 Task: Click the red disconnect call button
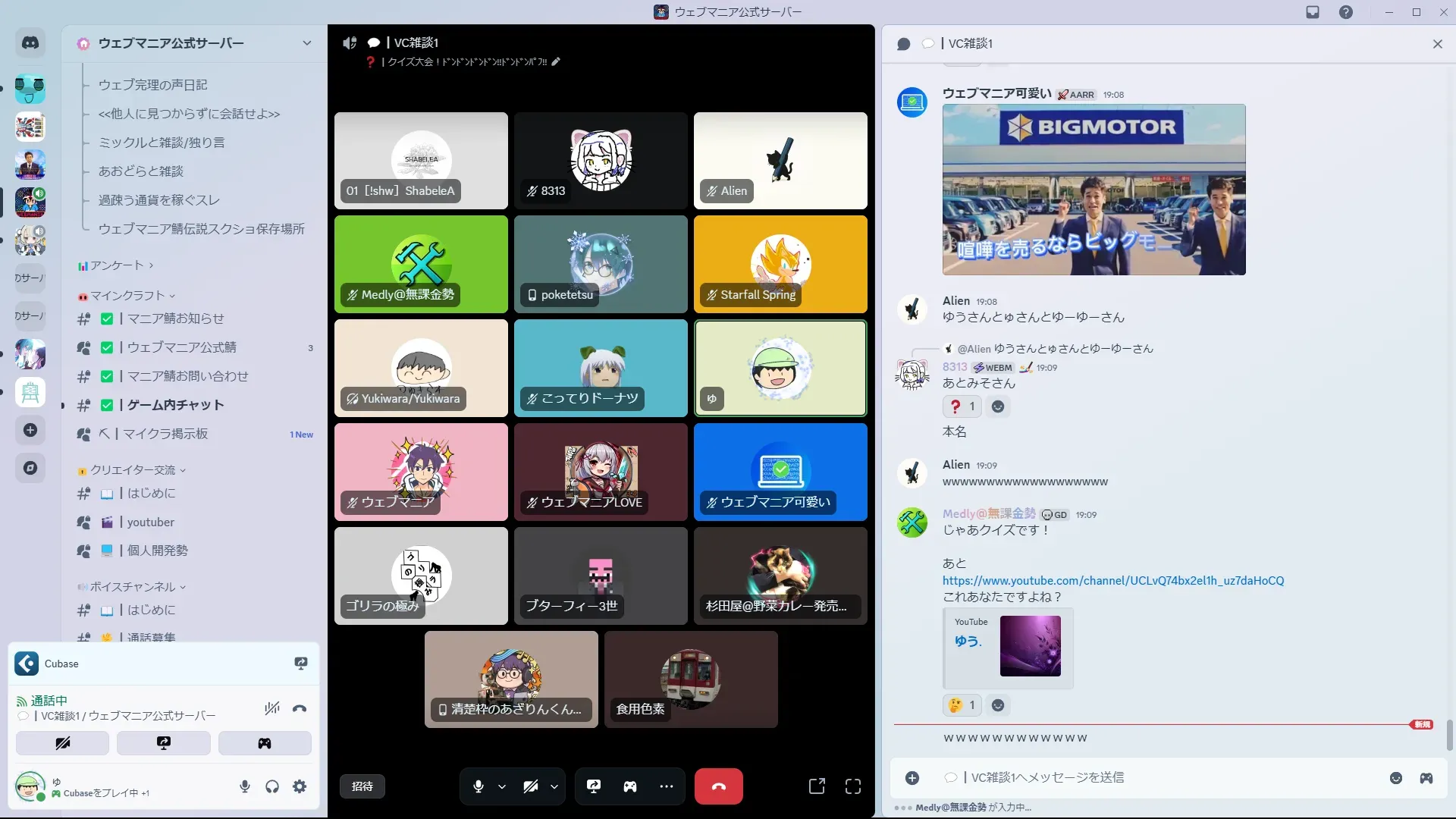tap(718, 786)
